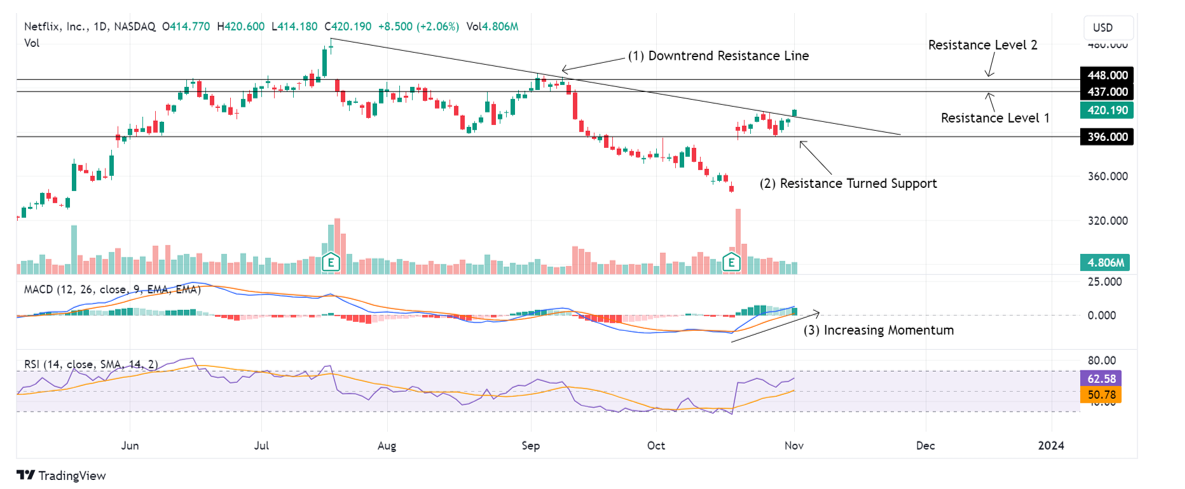Click the Netflix, Inc. symbol title
Screen dimensions: 1185x489
click(54, 26)
